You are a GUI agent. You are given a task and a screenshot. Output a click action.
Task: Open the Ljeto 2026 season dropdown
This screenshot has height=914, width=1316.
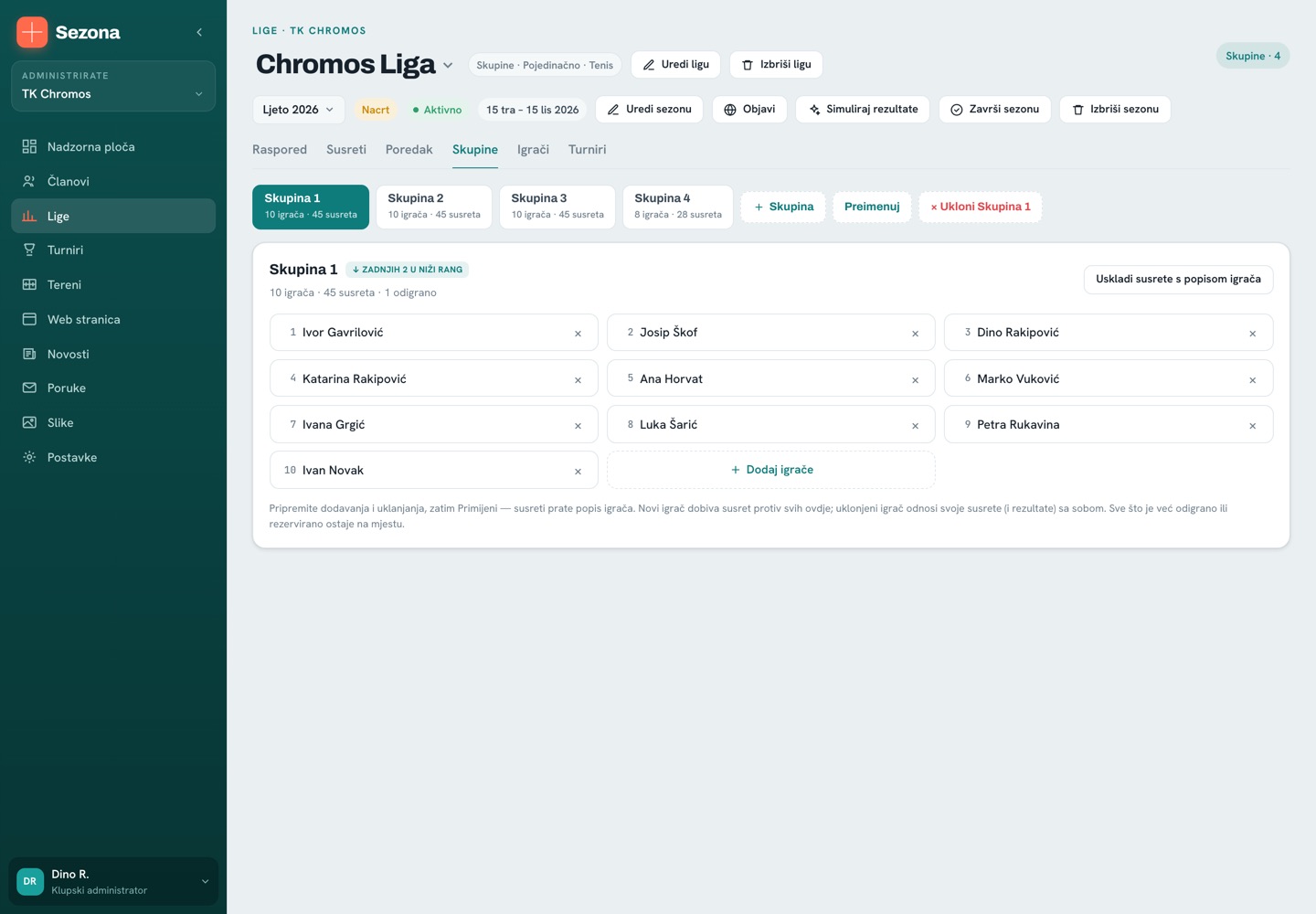pyautogui.click(x=299, y=110)
